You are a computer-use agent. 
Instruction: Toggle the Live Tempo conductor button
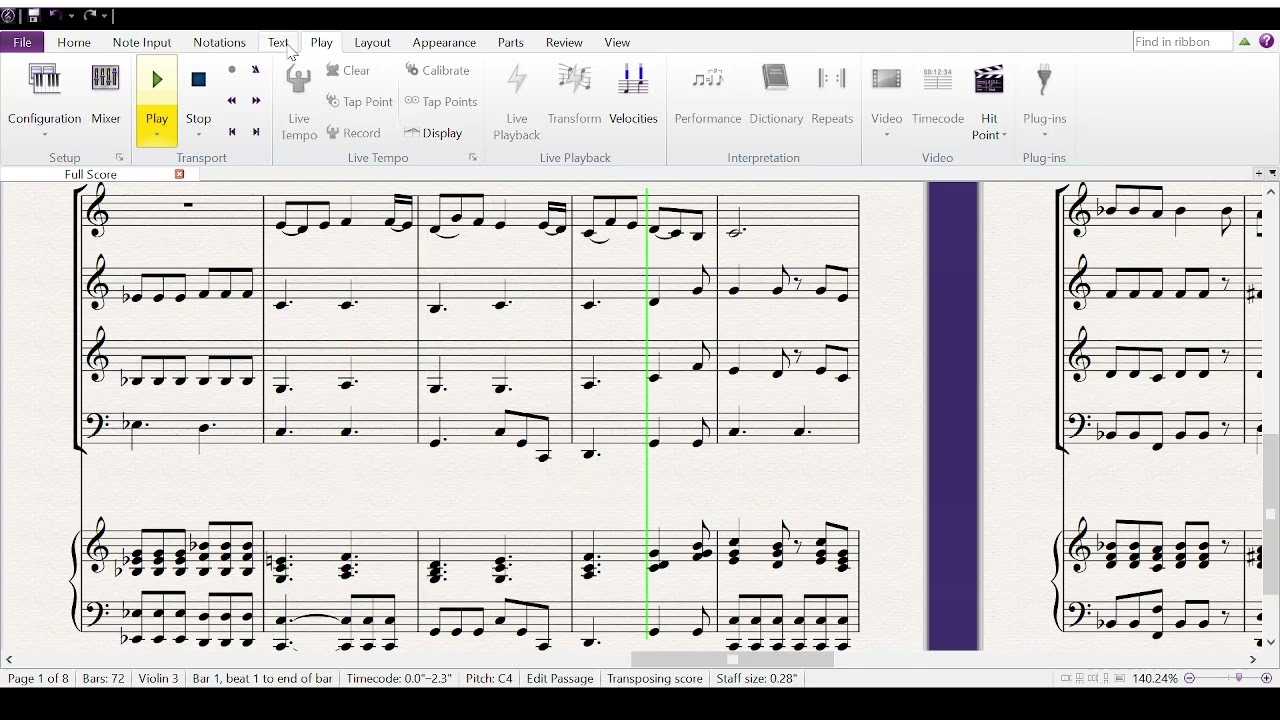coord(298,102)
